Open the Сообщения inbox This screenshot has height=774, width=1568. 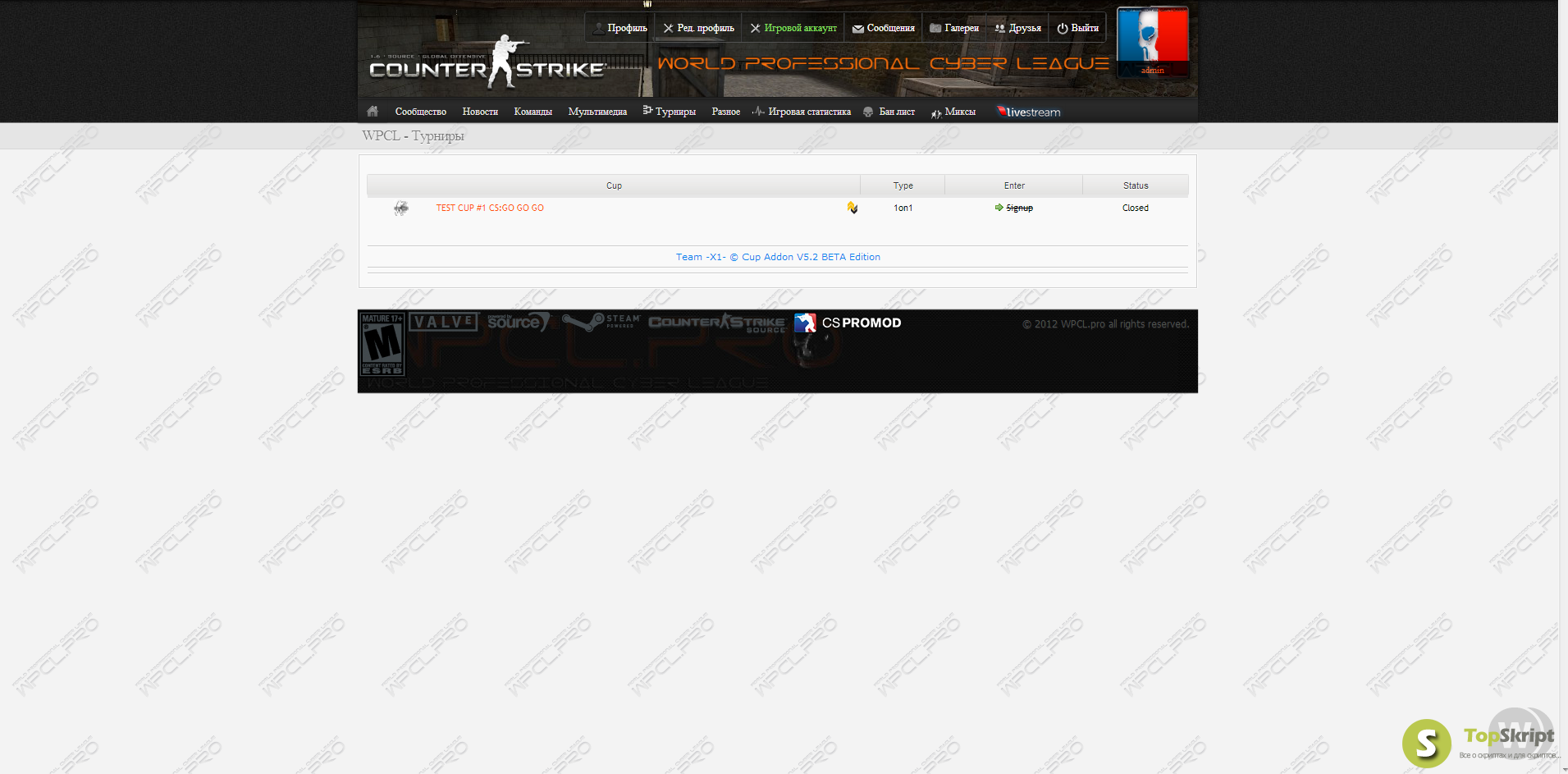coord(884,28)
